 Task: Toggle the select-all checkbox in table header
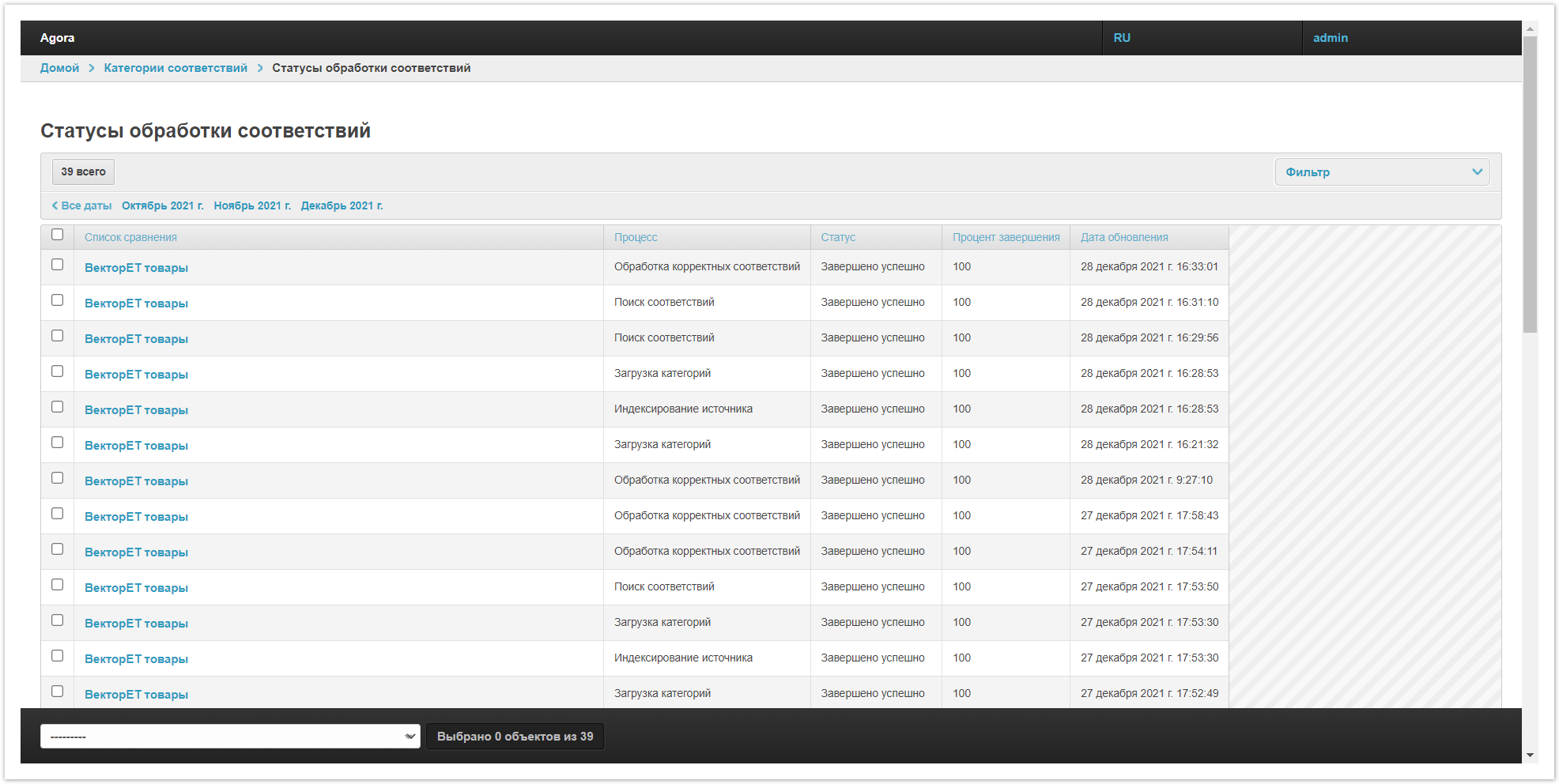coord(57,235)
